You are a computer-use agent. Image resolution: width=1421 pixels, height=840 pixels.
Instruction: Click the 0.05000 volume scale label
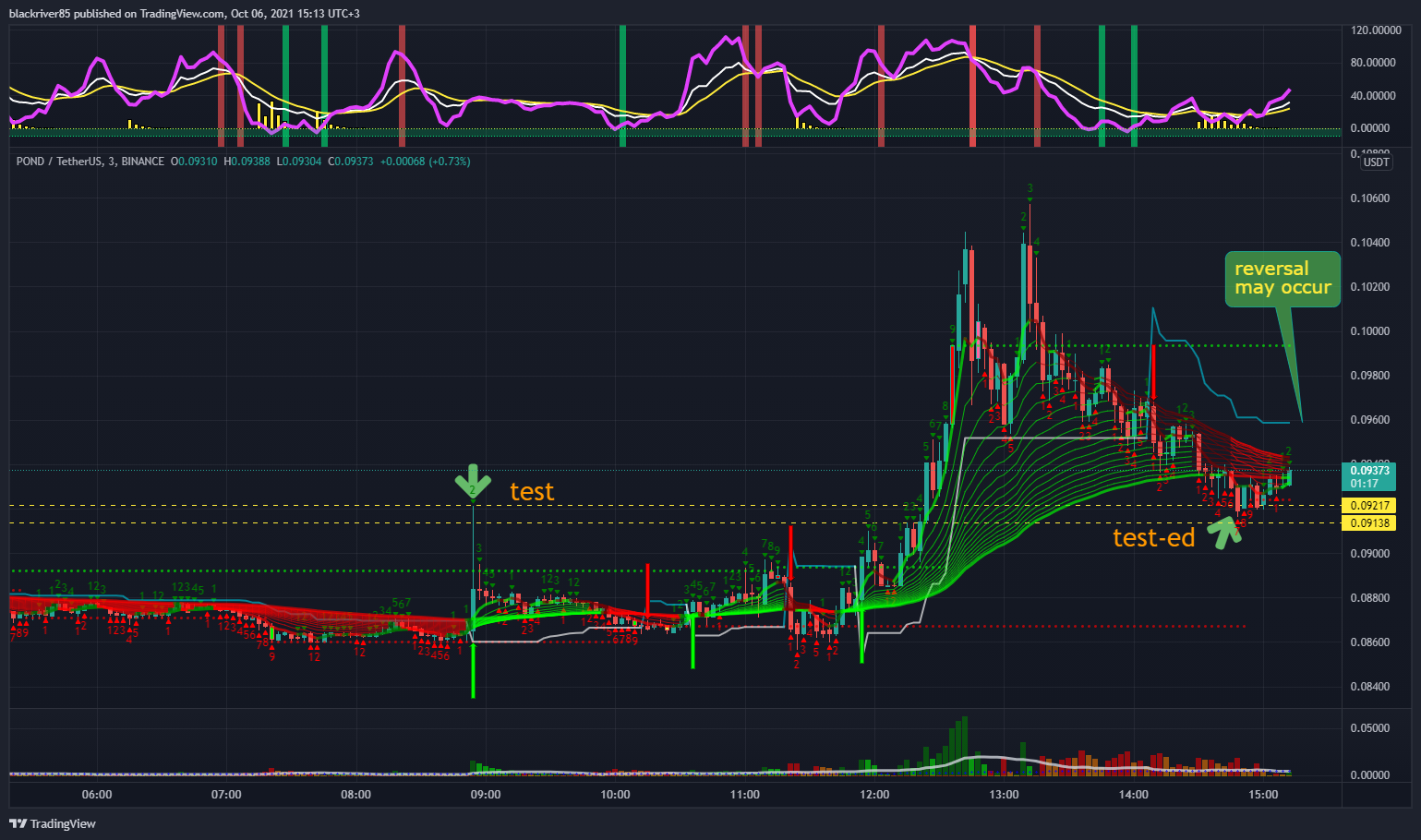click(1369, 728)
